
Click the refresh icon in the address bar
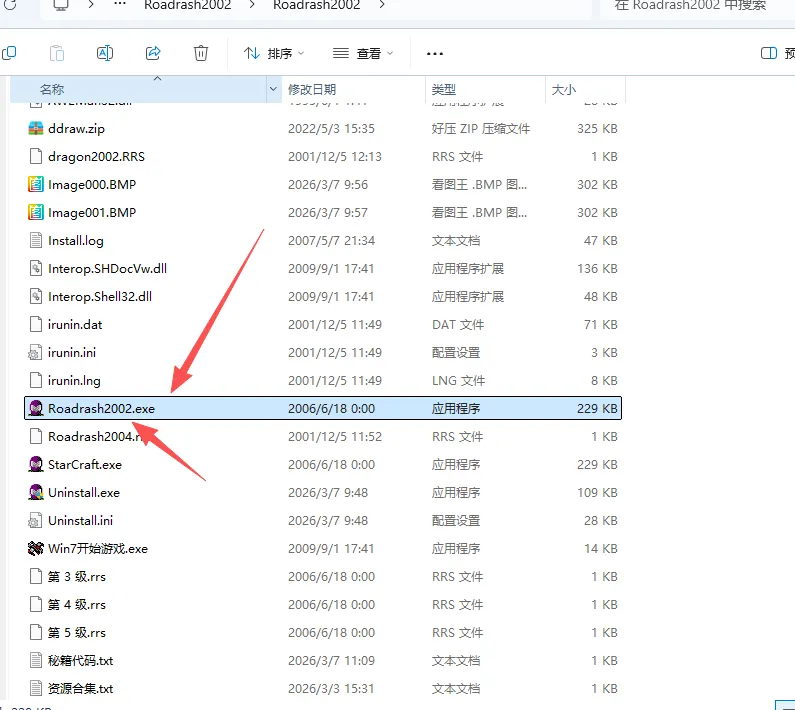point(10,5)
